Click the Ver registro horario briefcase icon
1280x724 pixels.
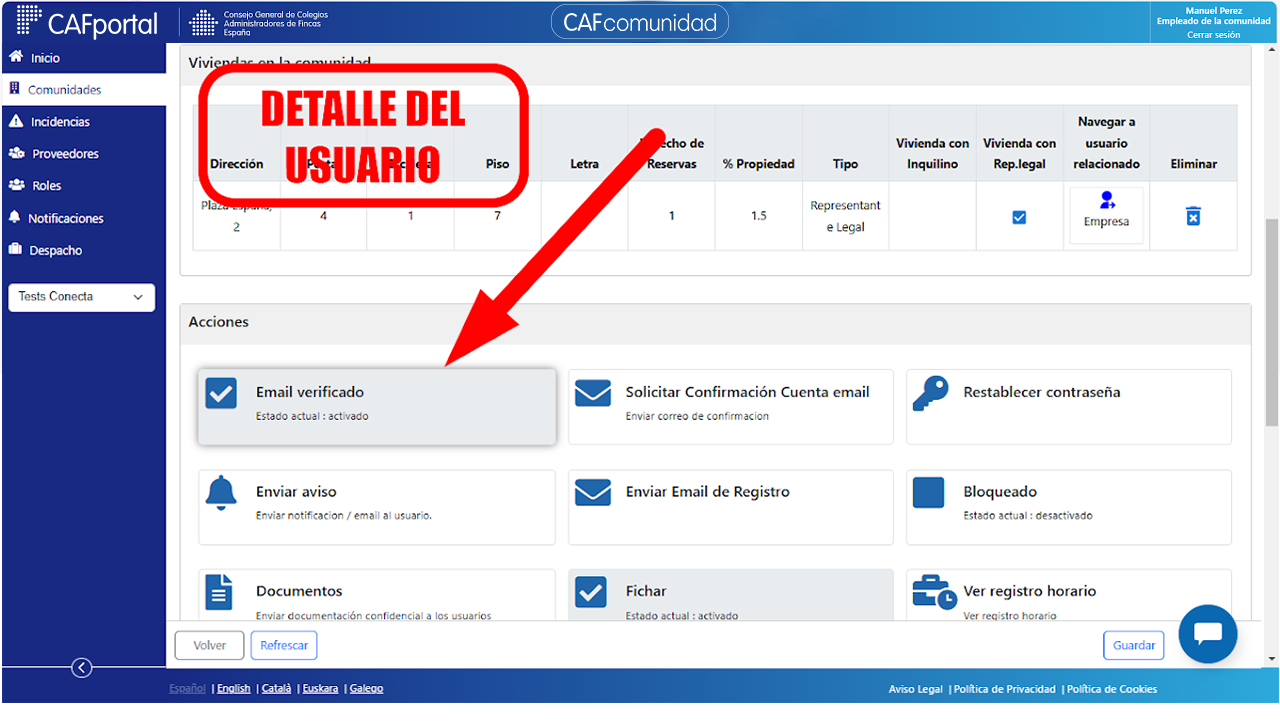(x=934, y=592)
